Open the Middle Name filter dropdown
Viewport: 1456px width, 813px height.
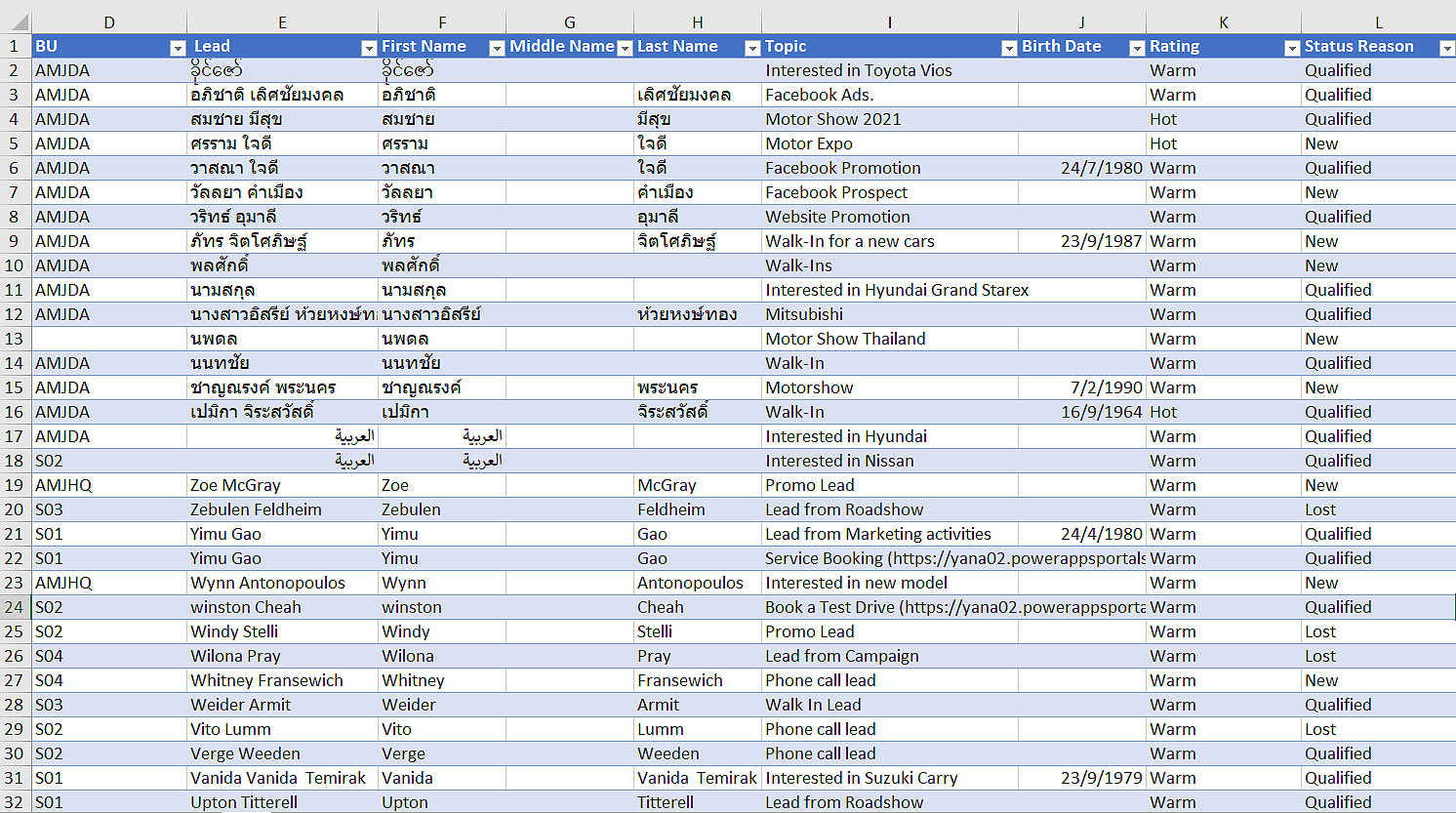[x=625, y=48]
